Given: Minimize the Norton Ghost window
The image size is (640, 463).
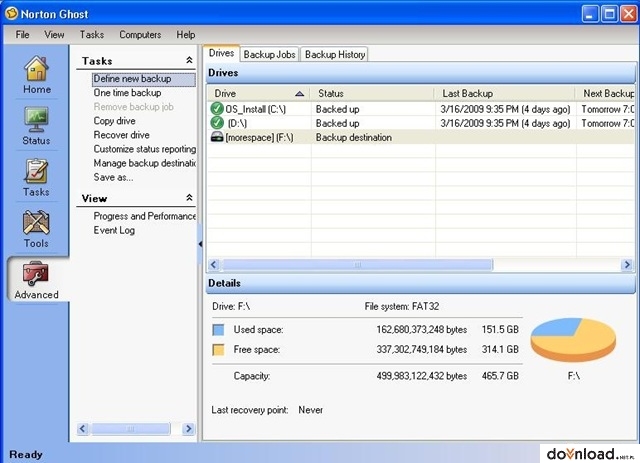Looking at the screenshot, I should [x=590, y=14].
